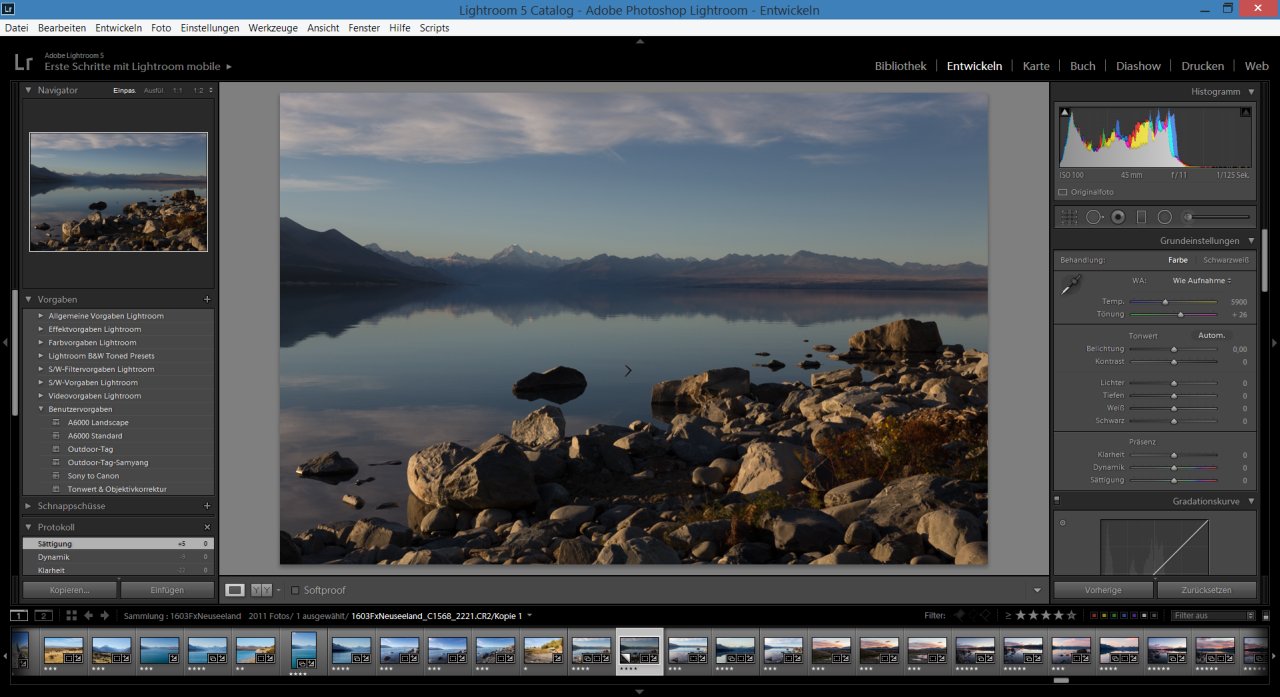
Task: Choose Schwarzweiß treatment
Action: (x=1224, y=260)
